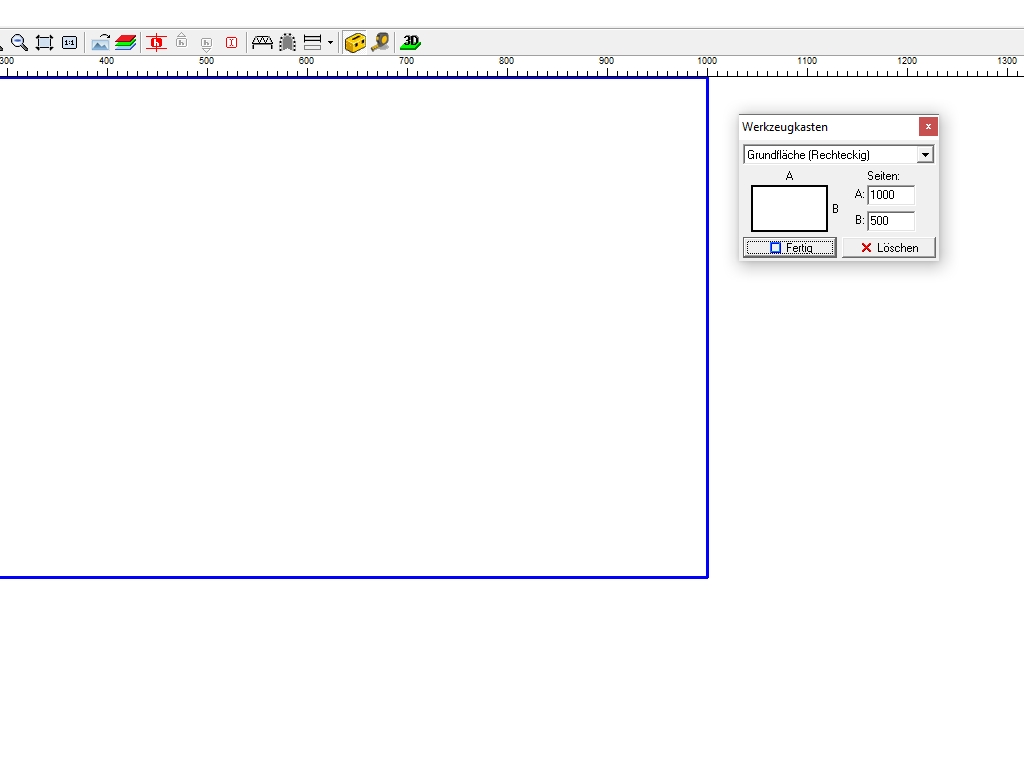The width and height of the screenshot is (1024, 768).
Task: Toggle the tape measure tool
Action: point(380,42)
